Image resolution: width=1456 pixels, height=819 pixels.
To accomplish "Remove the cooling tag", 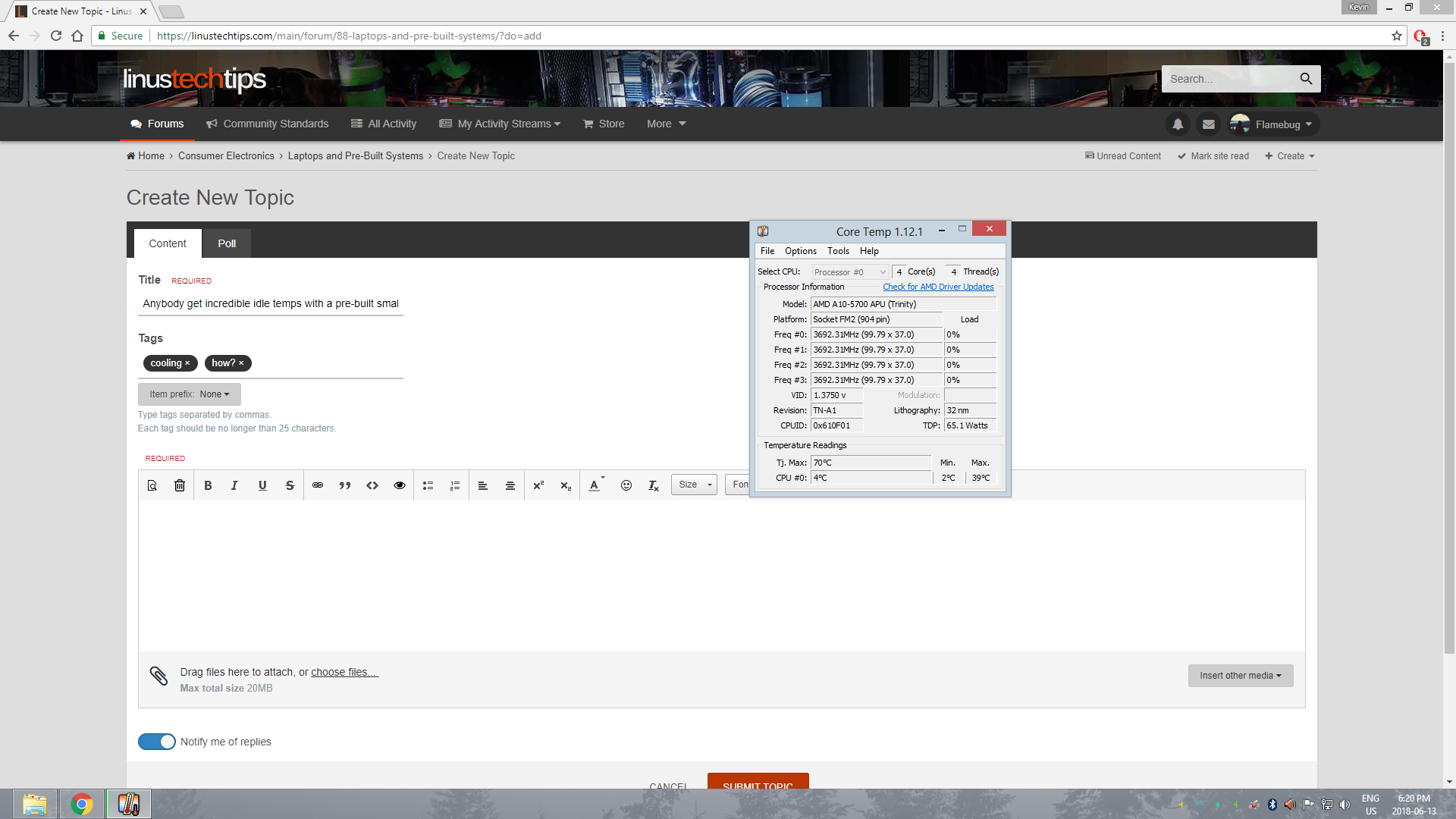I will pyautogui.click(x=187, y=363).
